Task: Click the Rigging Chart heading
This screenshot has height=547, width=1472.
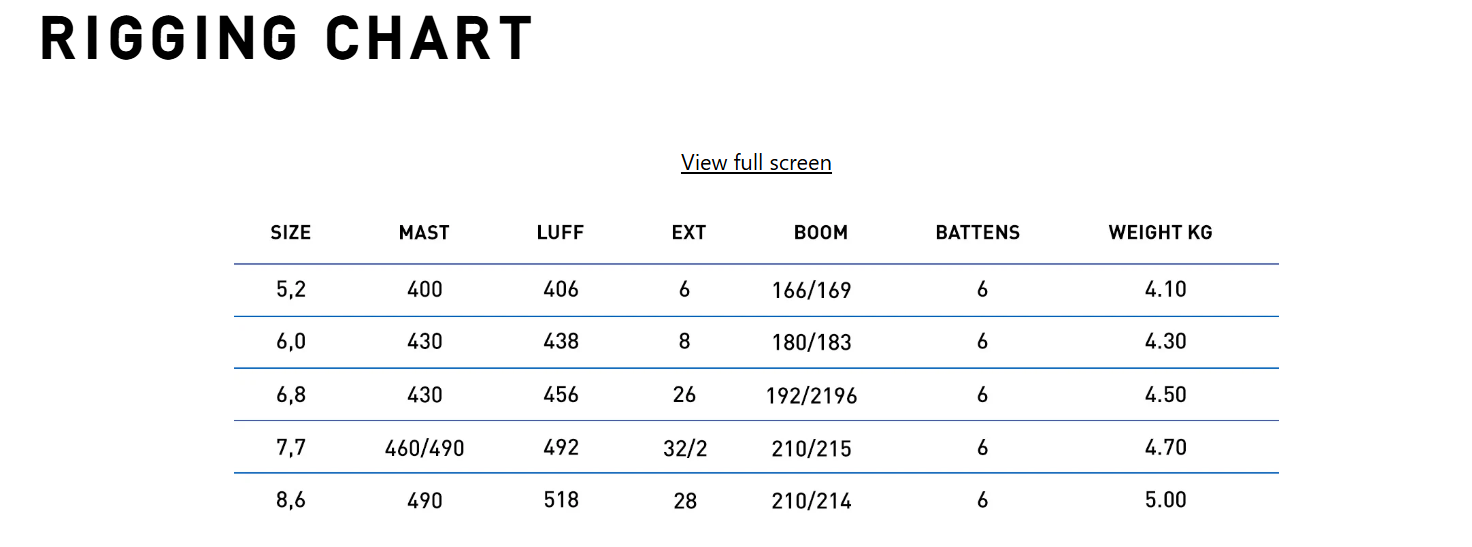Action: (x=287, y=39)
